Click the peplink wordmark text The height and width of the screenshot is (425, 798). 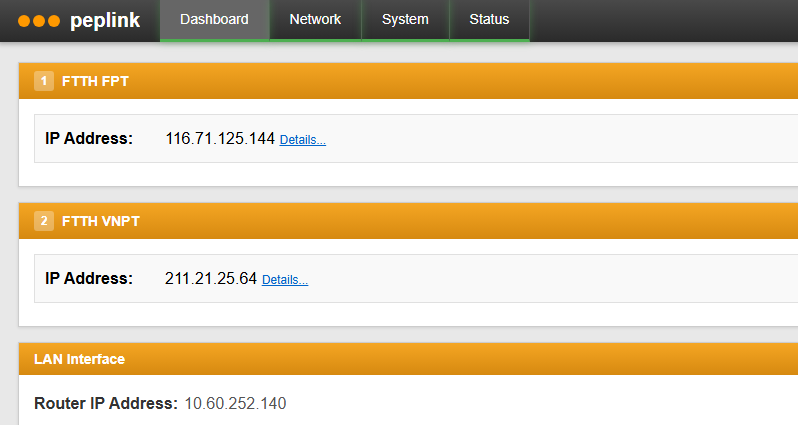105,21
